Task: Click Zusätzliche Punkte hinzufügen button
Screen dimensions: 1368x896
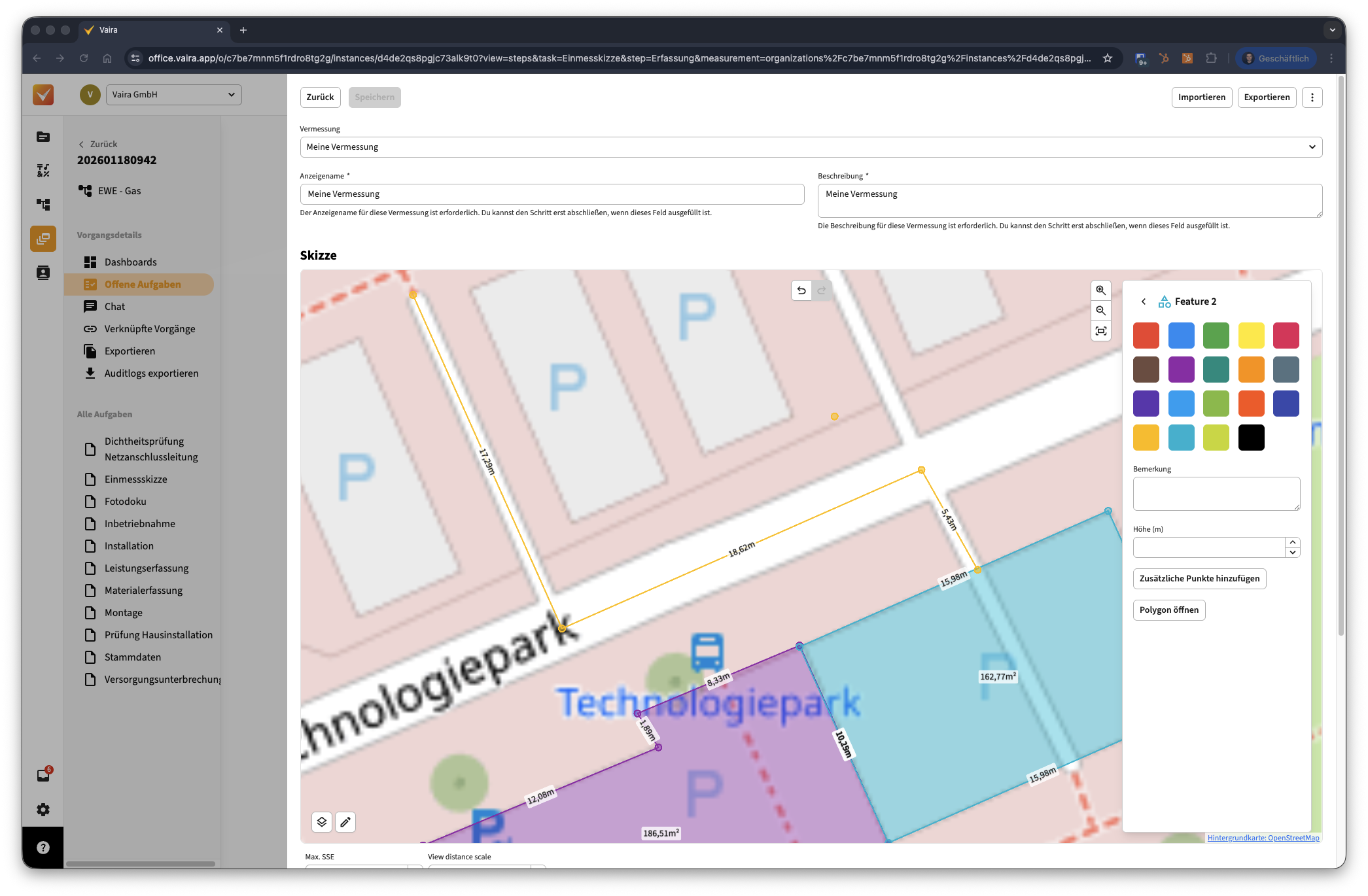Action: 1199,579
